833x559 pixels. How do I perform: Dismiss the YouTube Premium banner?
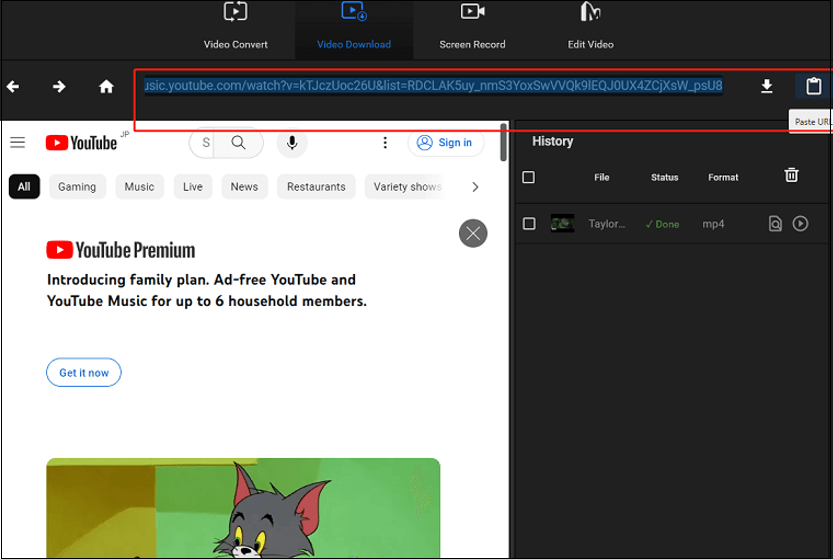473,233
